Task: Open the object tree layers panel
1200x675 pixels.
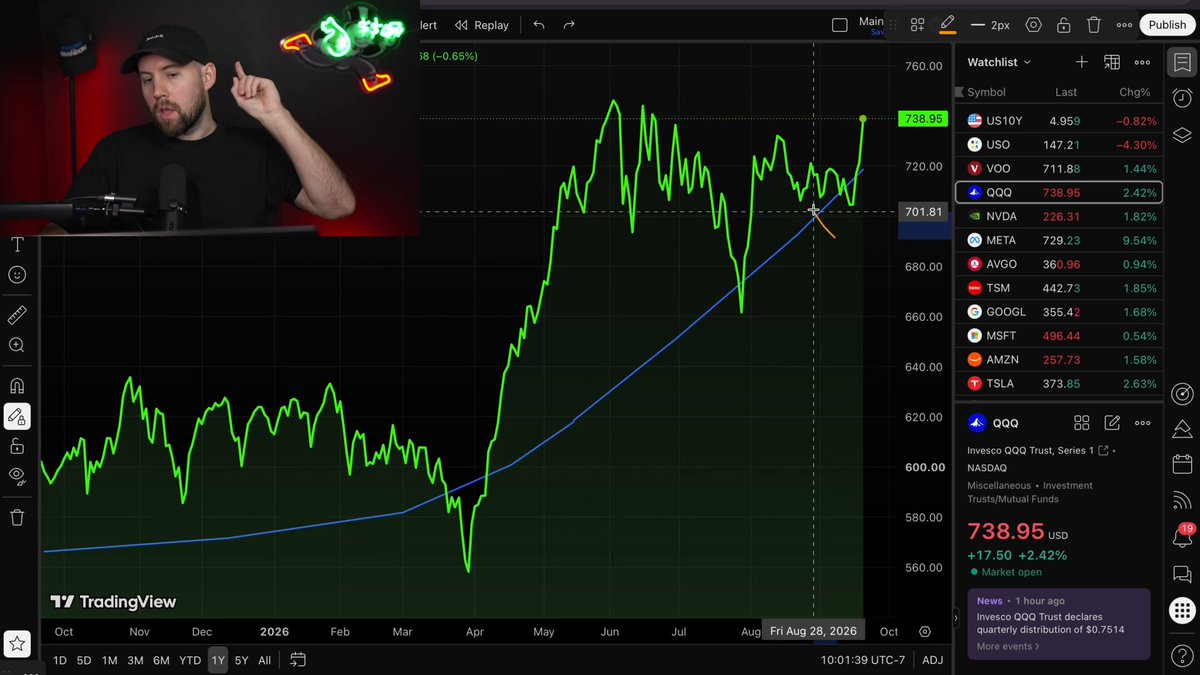Action: 1182,135
